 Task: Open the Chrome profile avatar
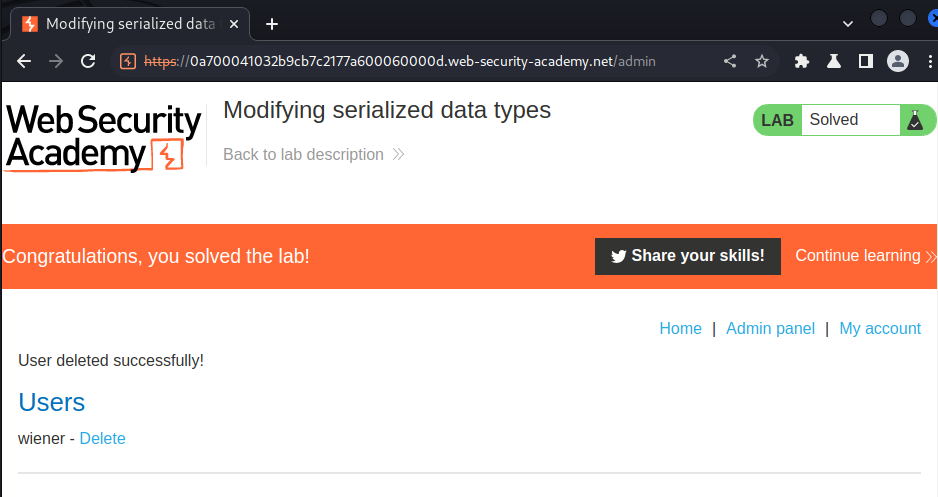pyautogui.click(x=898, y=61)
